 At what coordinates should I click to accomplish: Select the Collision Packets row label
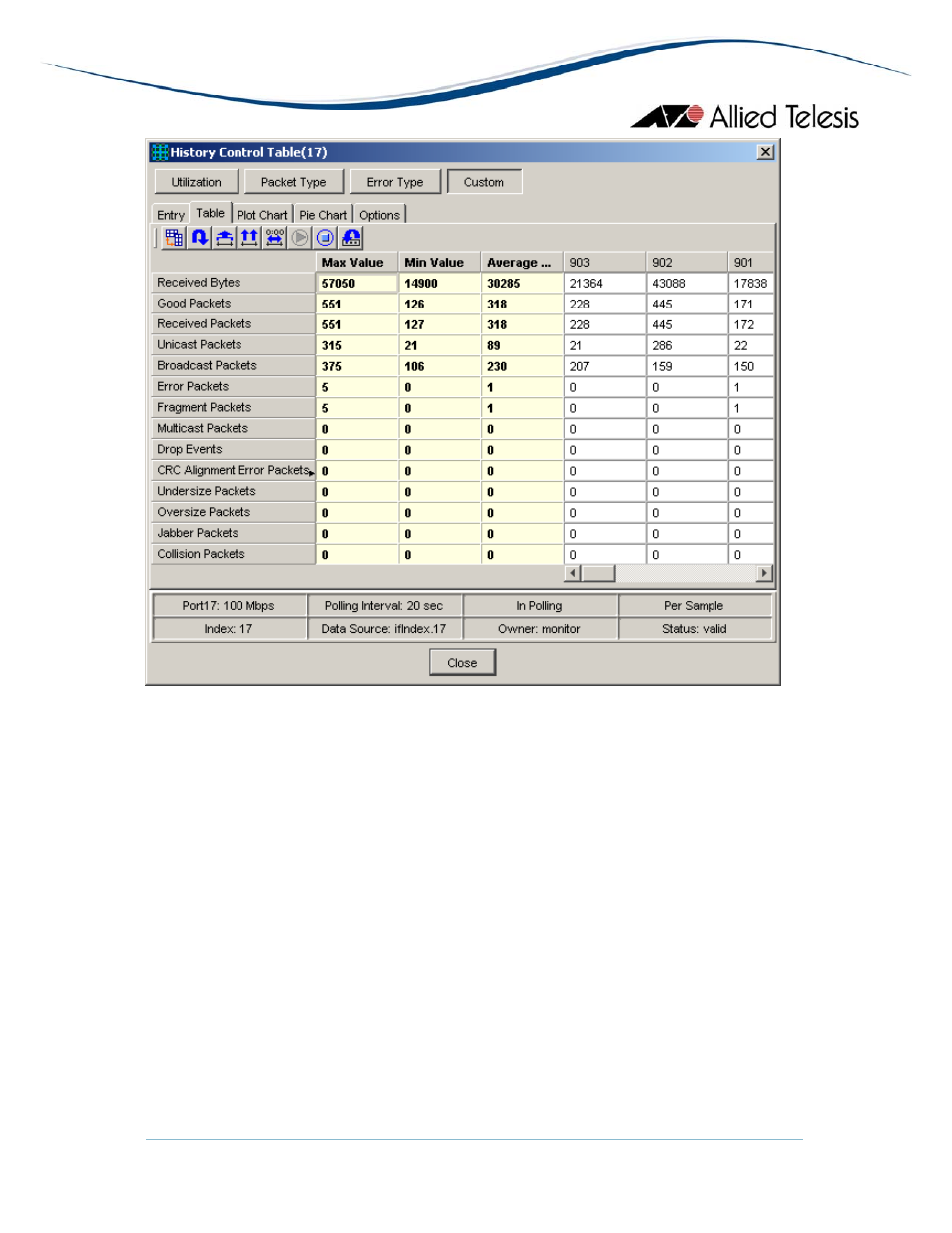[234, 555]
